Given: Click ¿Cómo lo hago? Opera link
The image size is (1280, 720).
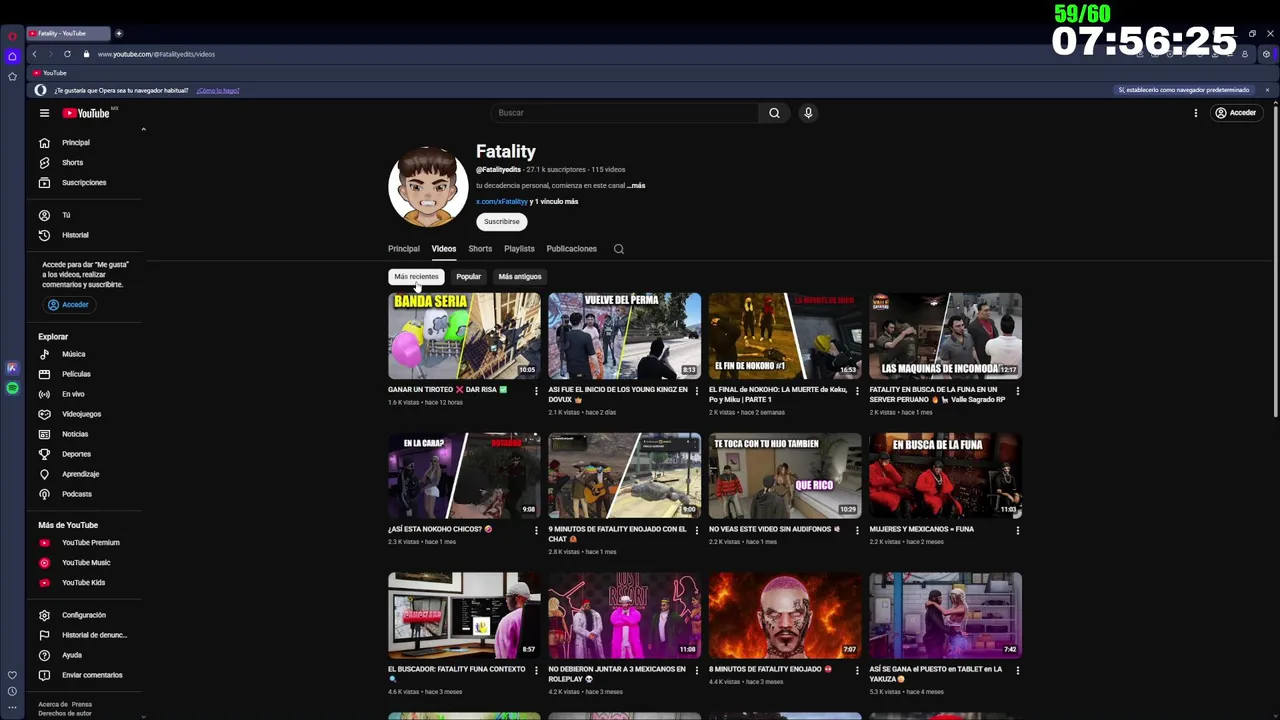Looking at the screenshot, I should point(218,91).
